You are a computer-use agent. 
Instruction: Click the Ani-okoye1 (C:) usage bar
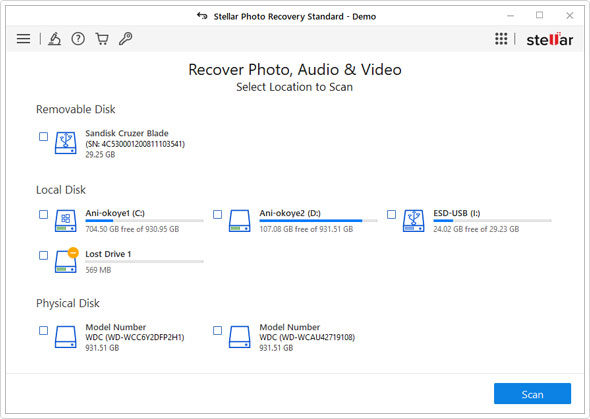144,221
